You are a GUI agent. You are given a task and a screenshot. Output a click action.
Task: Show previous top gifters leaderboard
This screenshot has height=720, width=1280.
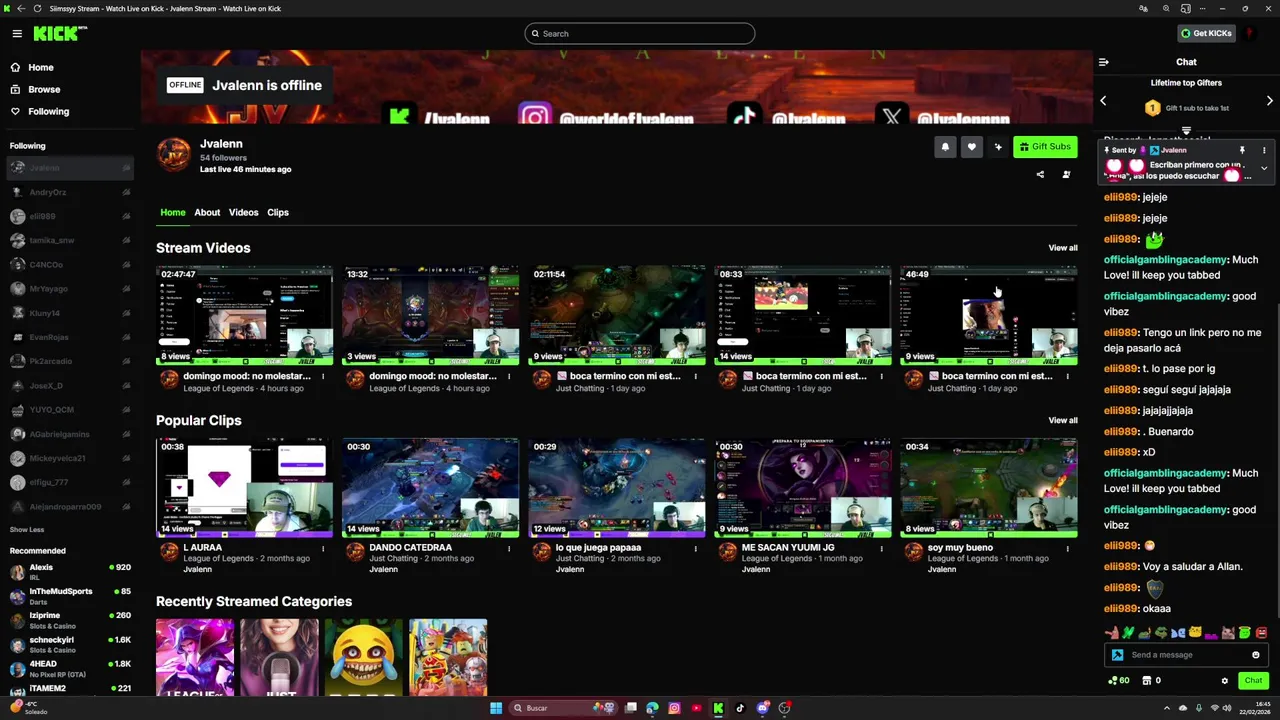coord(1103,101)
